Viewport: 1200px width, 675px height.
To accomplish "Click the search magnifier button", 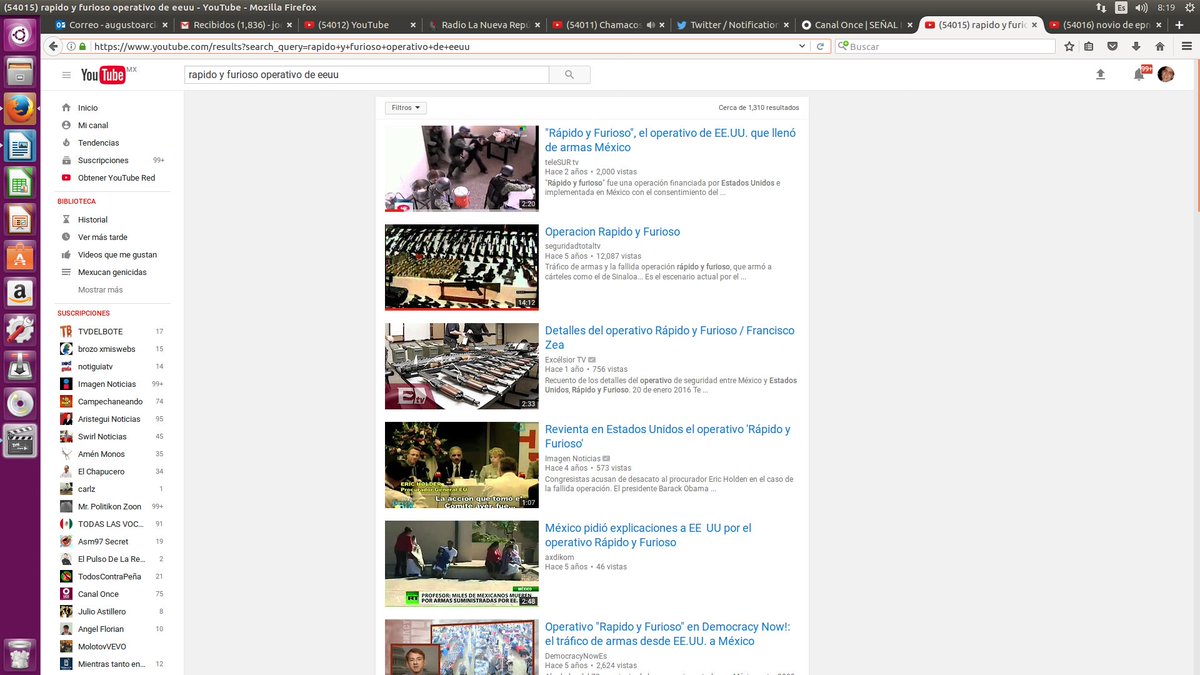I will (570, 75).
